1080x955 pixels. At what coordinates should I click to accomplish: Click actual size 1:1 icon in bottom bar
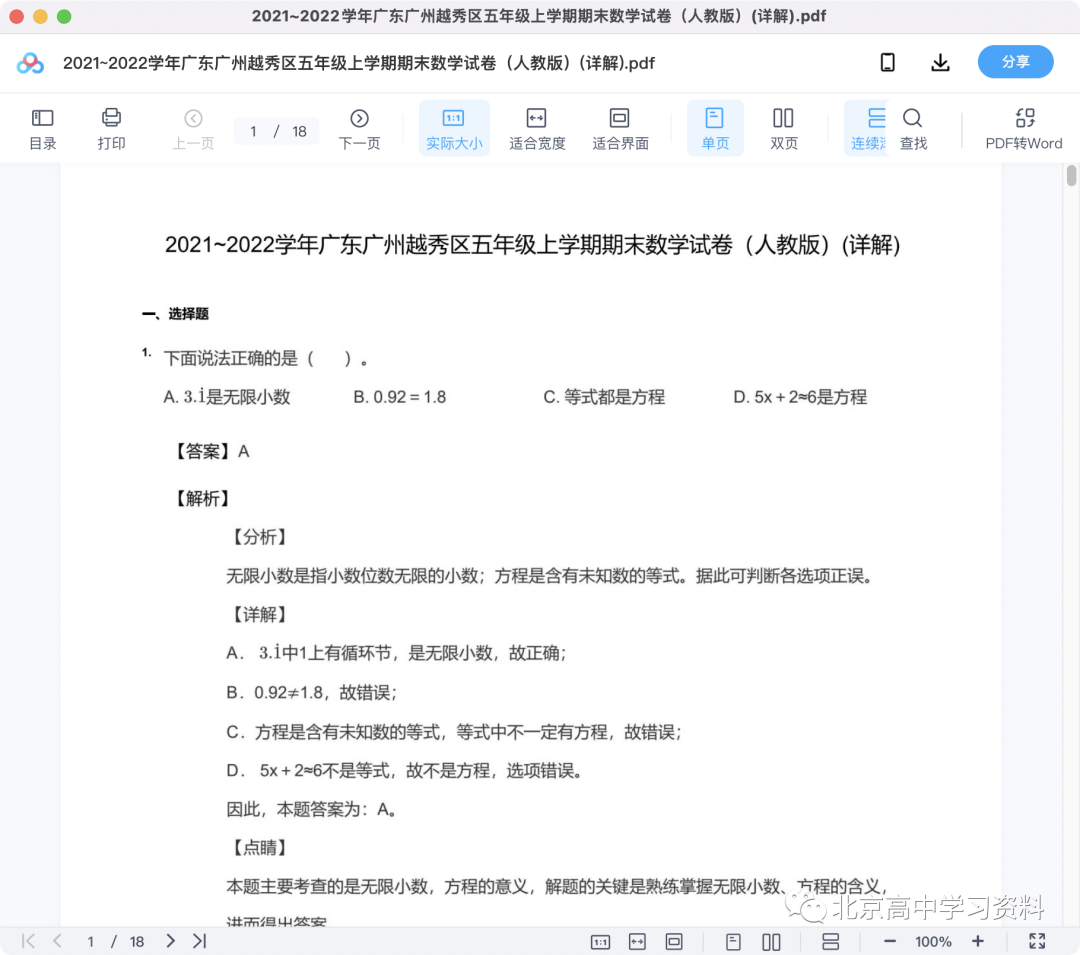(x=601, y=941)
